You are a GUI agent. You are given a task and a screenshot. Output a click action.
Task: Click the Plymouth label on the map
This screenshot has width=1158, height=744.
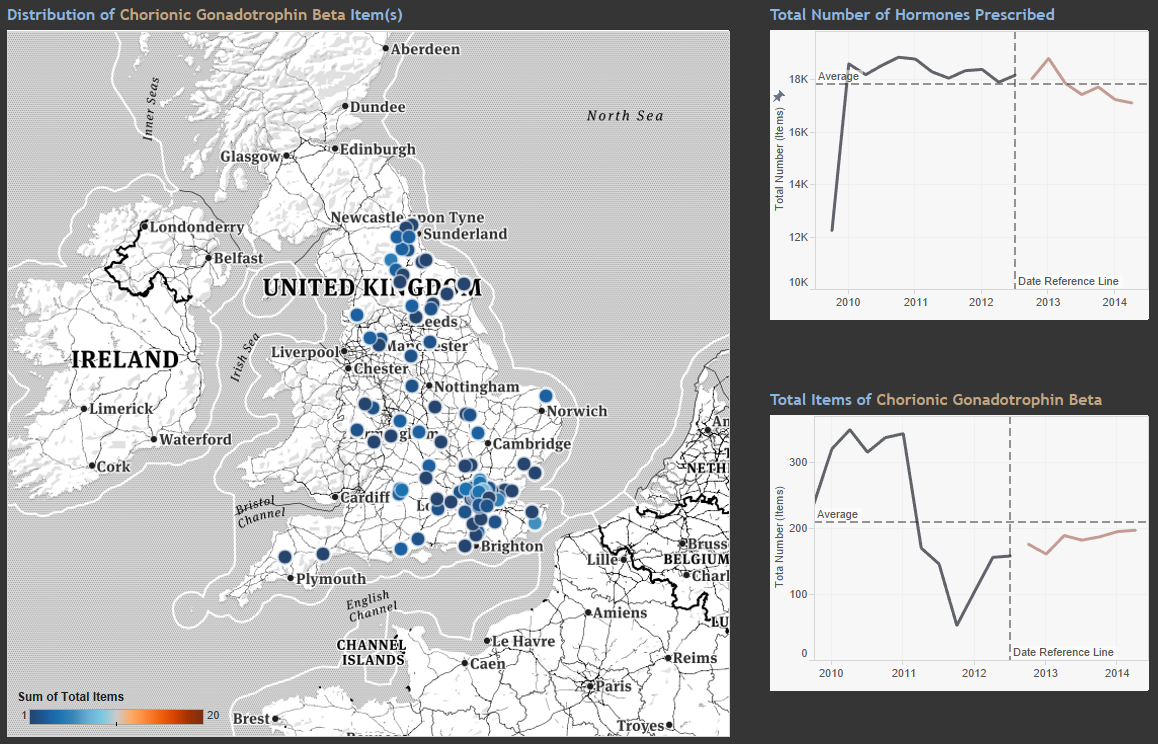pyautogui.click(x=331, y=579)
